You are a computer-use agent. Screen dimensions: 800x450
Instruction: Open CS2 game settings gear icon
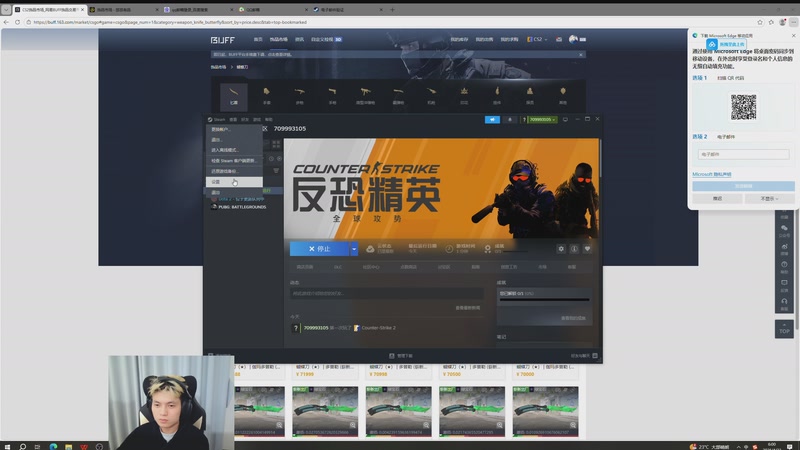click(561, 248)
